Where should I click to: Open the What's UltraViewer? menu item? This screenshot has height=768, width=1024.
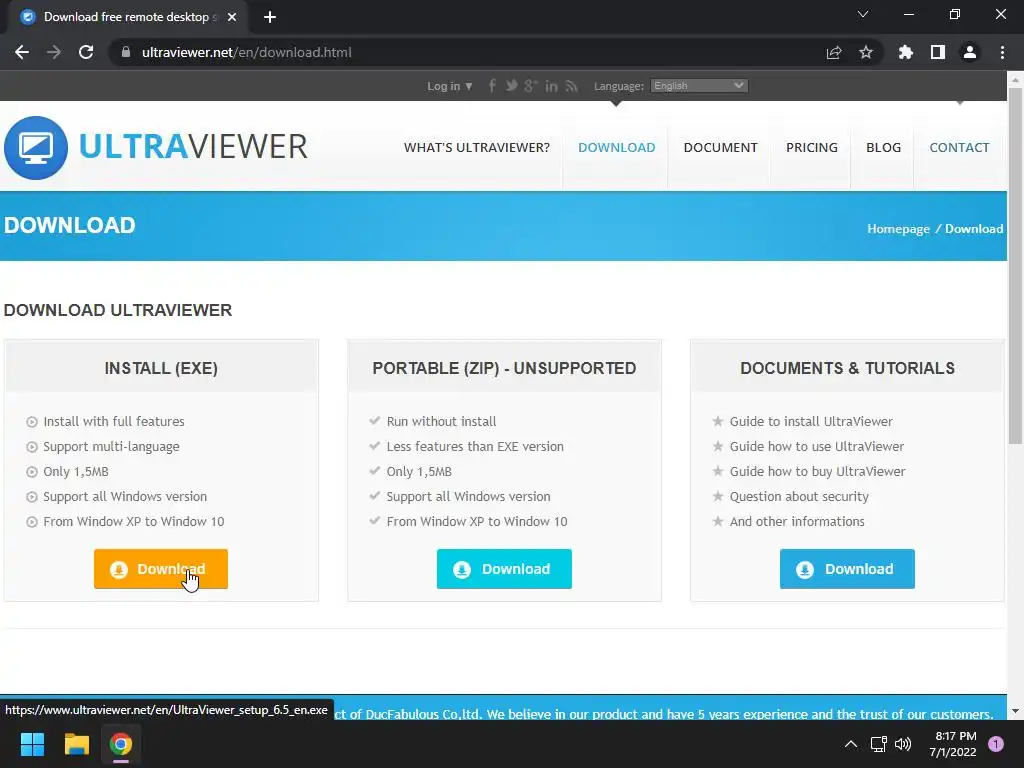click(477, 148)
